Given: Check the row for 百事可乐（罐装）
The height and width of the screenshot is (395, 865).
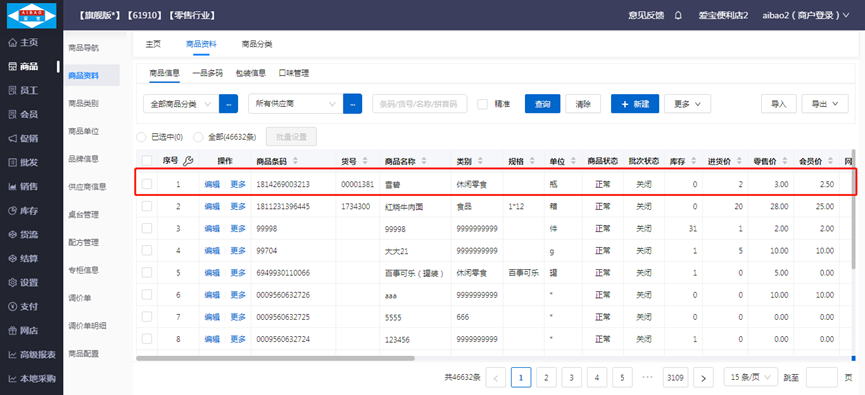Looking at the screenshot, I should click(147, 272).
